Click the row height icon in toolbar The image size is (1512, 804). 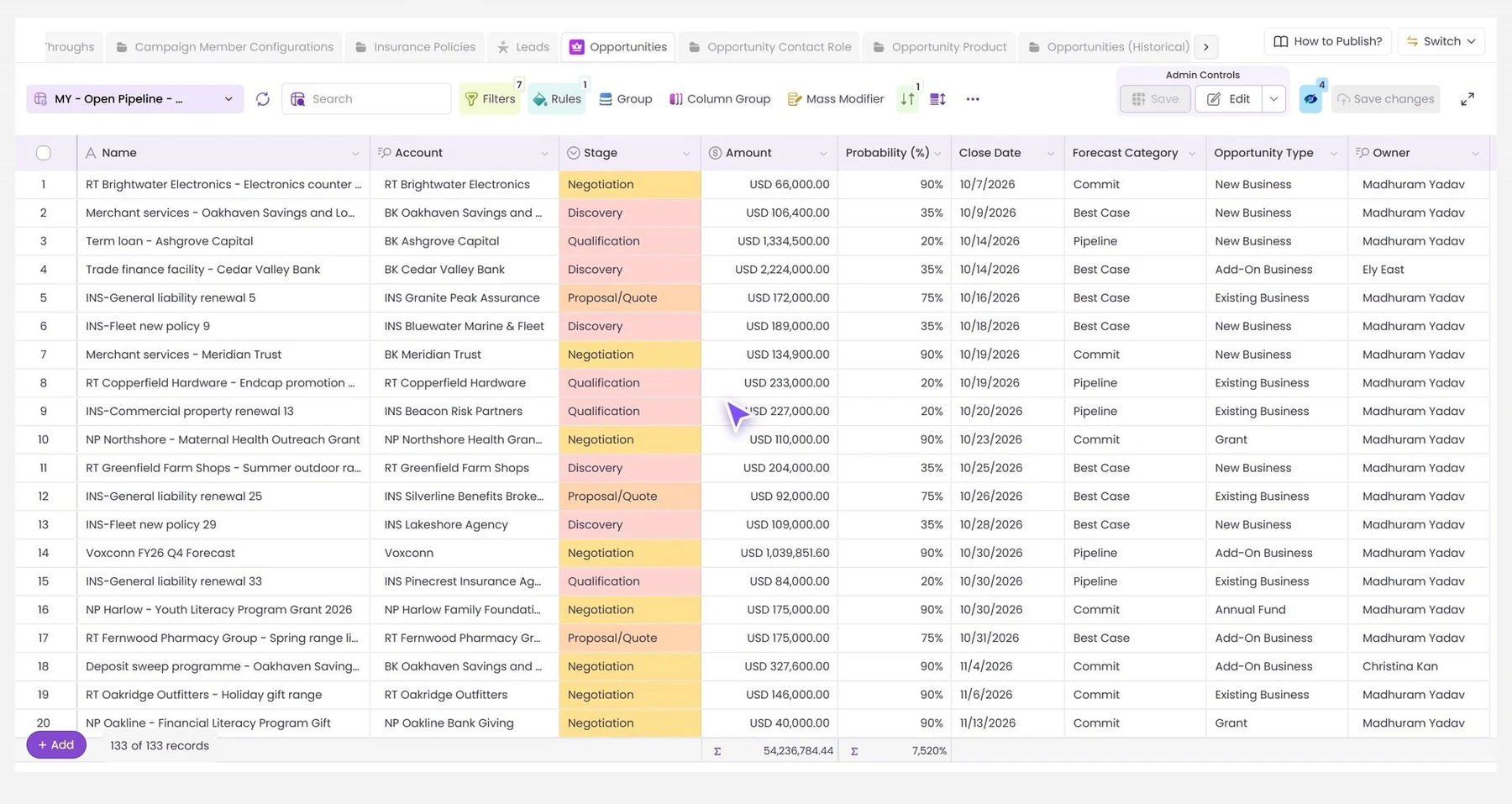[938, 99]
